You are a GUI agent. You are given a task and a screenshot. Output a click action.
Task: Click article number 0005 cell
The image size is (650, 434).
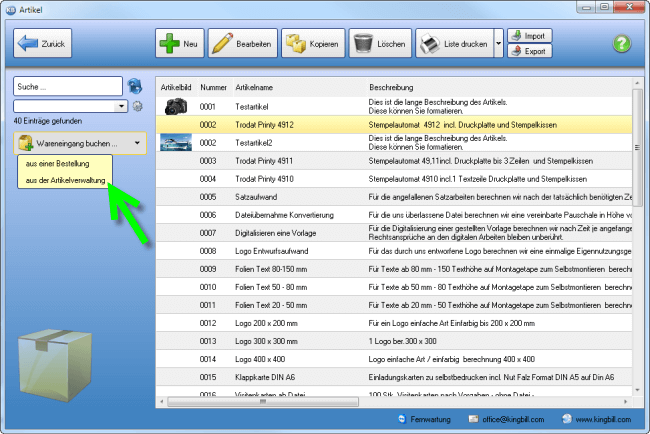pyautogui.click(x=208, y=197)
